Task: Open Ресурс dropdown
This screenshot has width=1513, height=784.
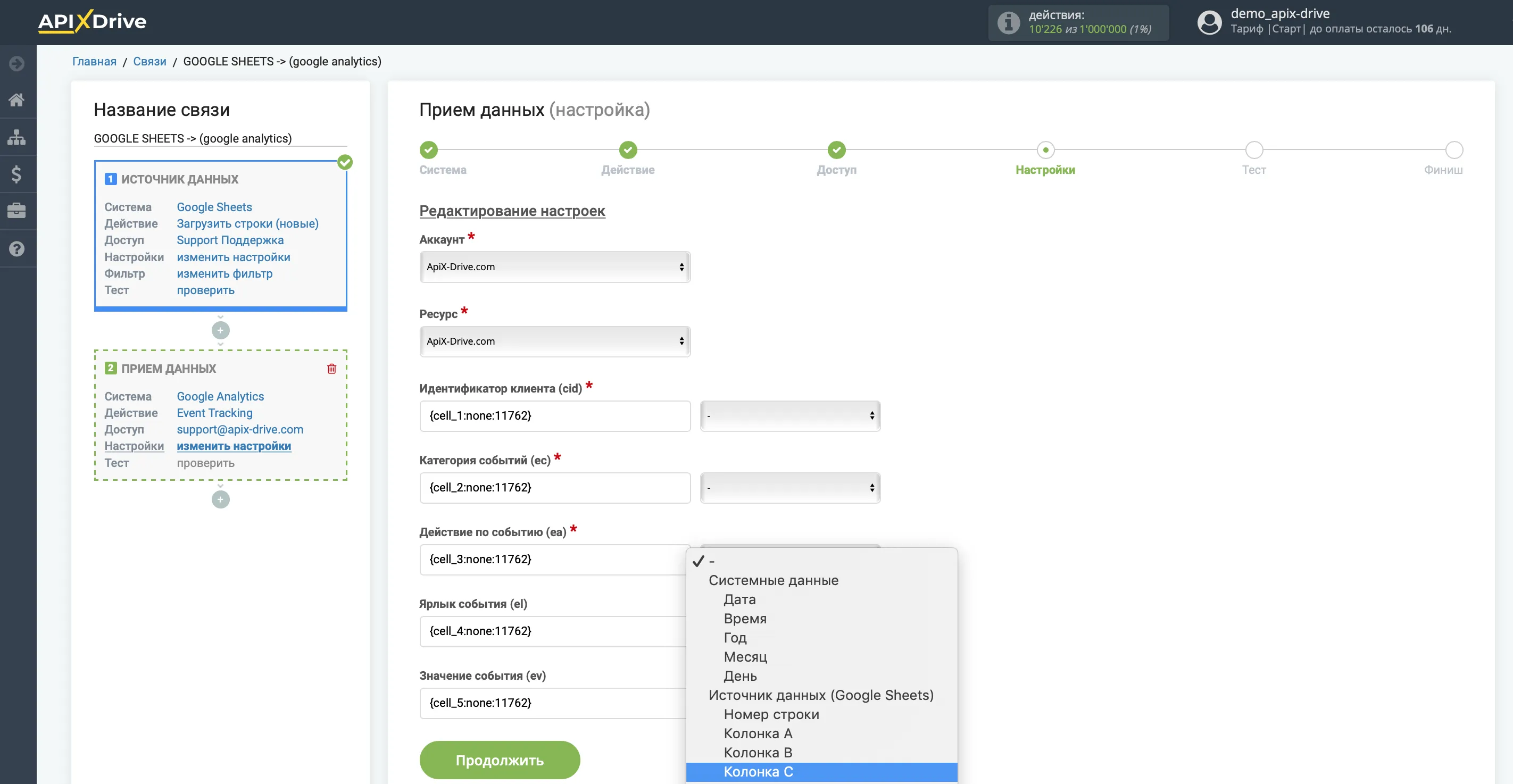Action: point(555,341)
